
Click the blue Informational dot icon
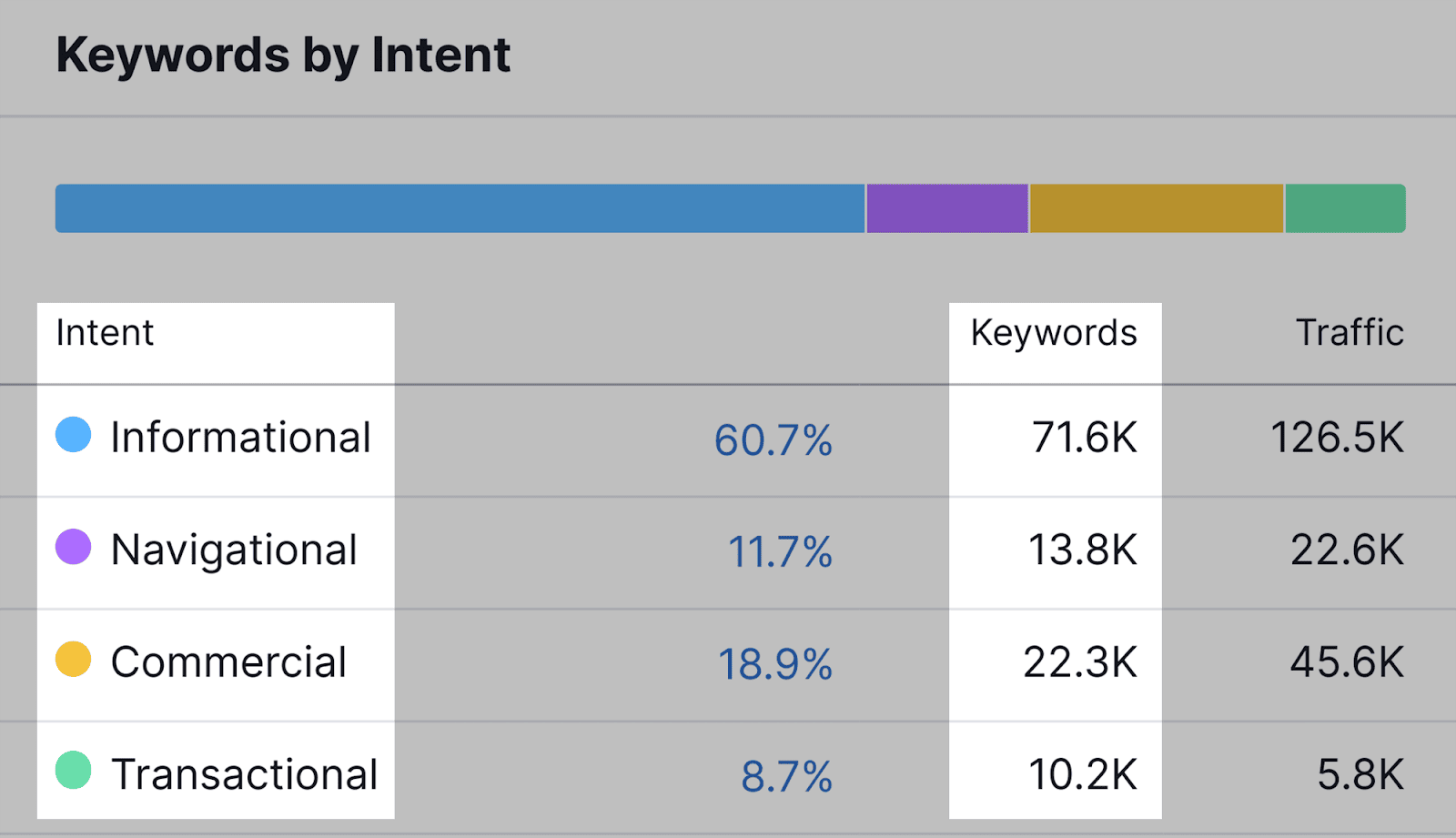74,435
